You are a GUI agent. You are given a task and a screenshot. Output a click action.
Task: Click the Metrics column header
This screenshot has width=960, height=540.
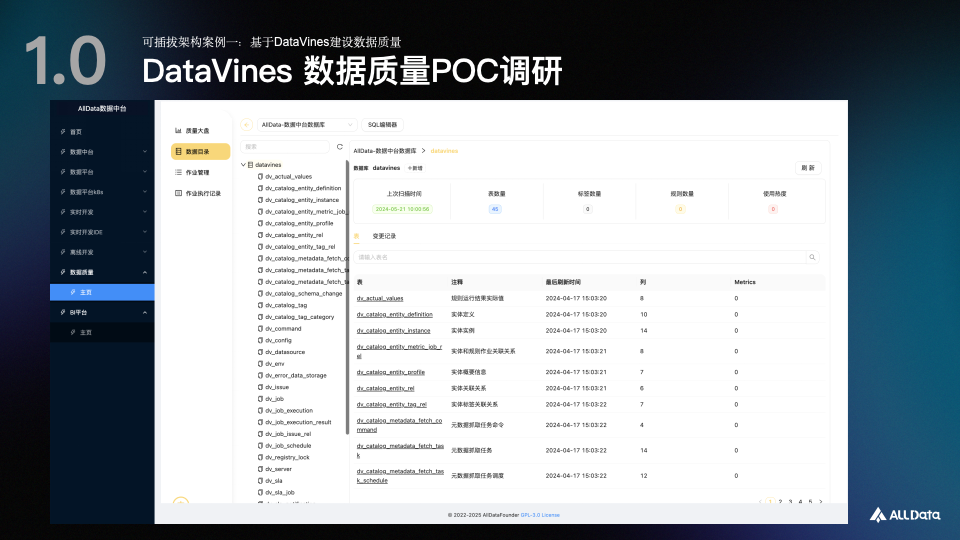click(745, 282)
